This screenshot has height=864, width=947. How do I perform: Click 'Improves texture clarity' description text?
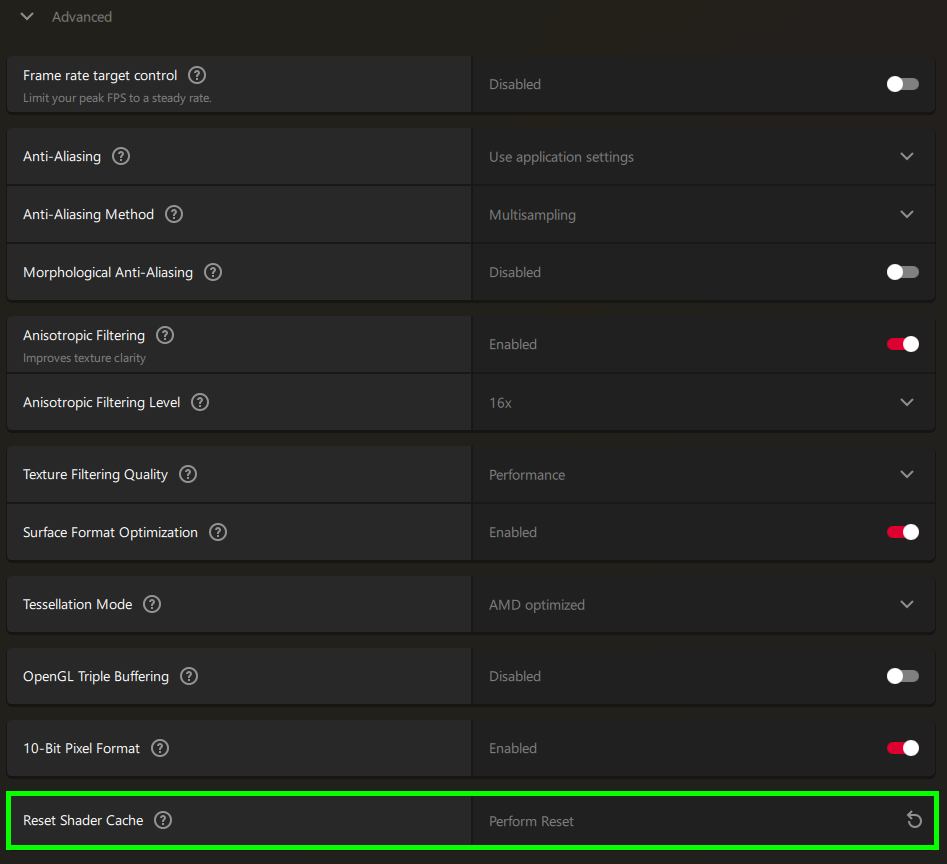click(x=85, y=358)
